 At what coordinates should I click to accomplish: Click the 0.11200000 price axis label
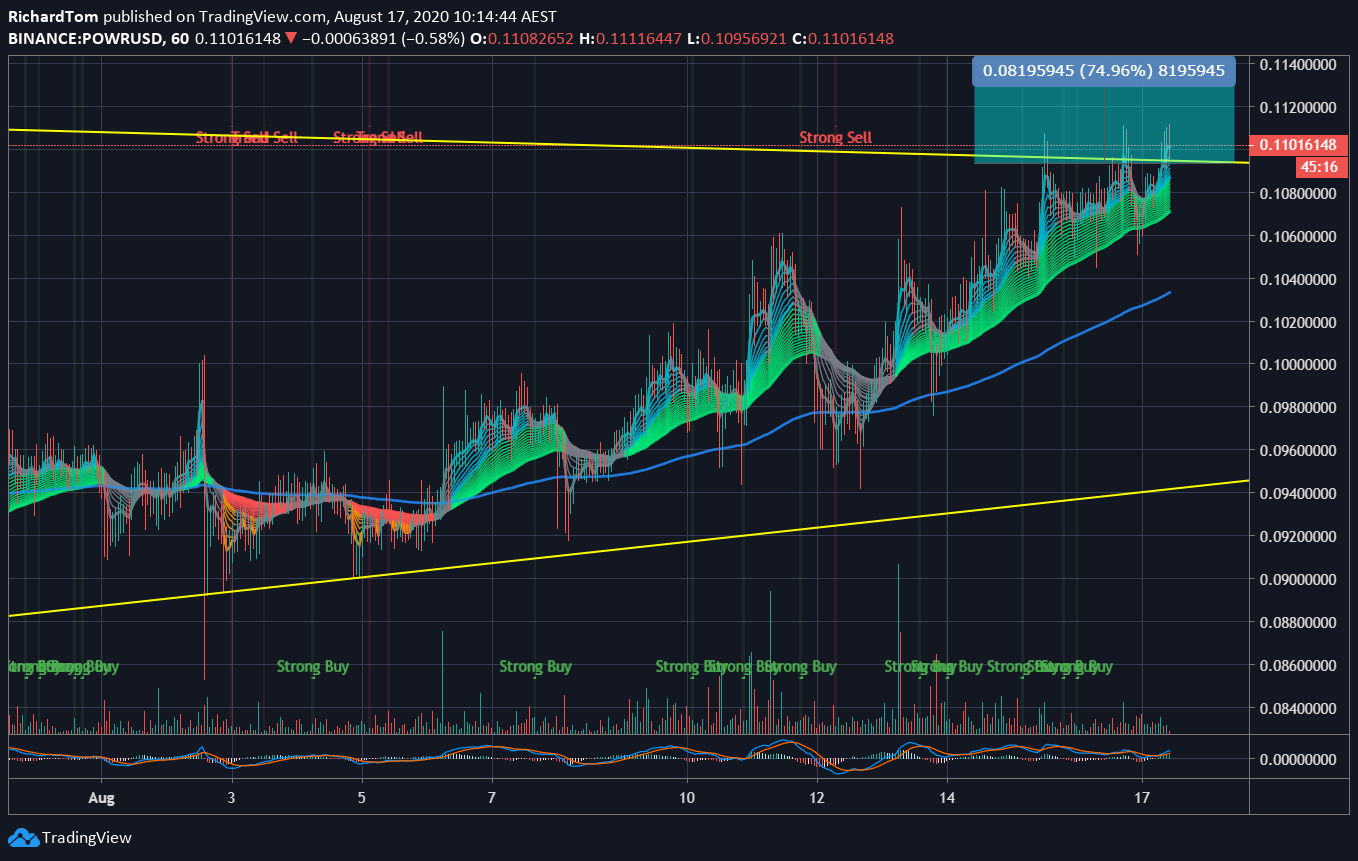coord(1298,107)
